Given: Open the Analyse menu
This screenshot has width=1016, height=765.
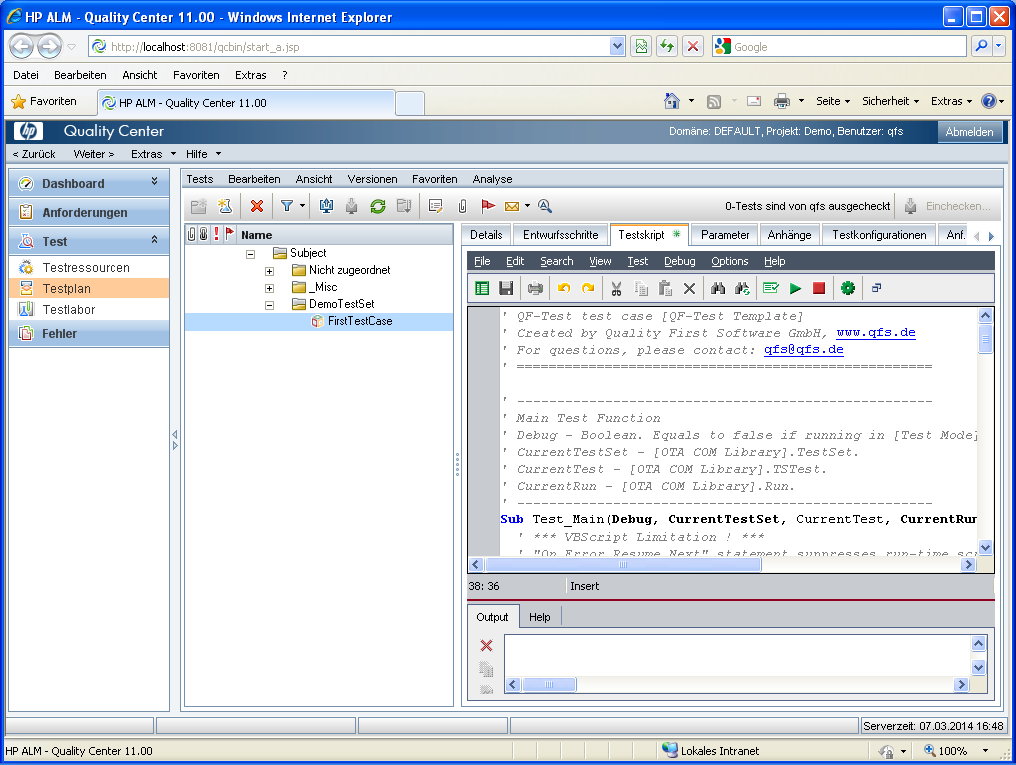Looking at the screenshot, I should [x=492, y=179].
